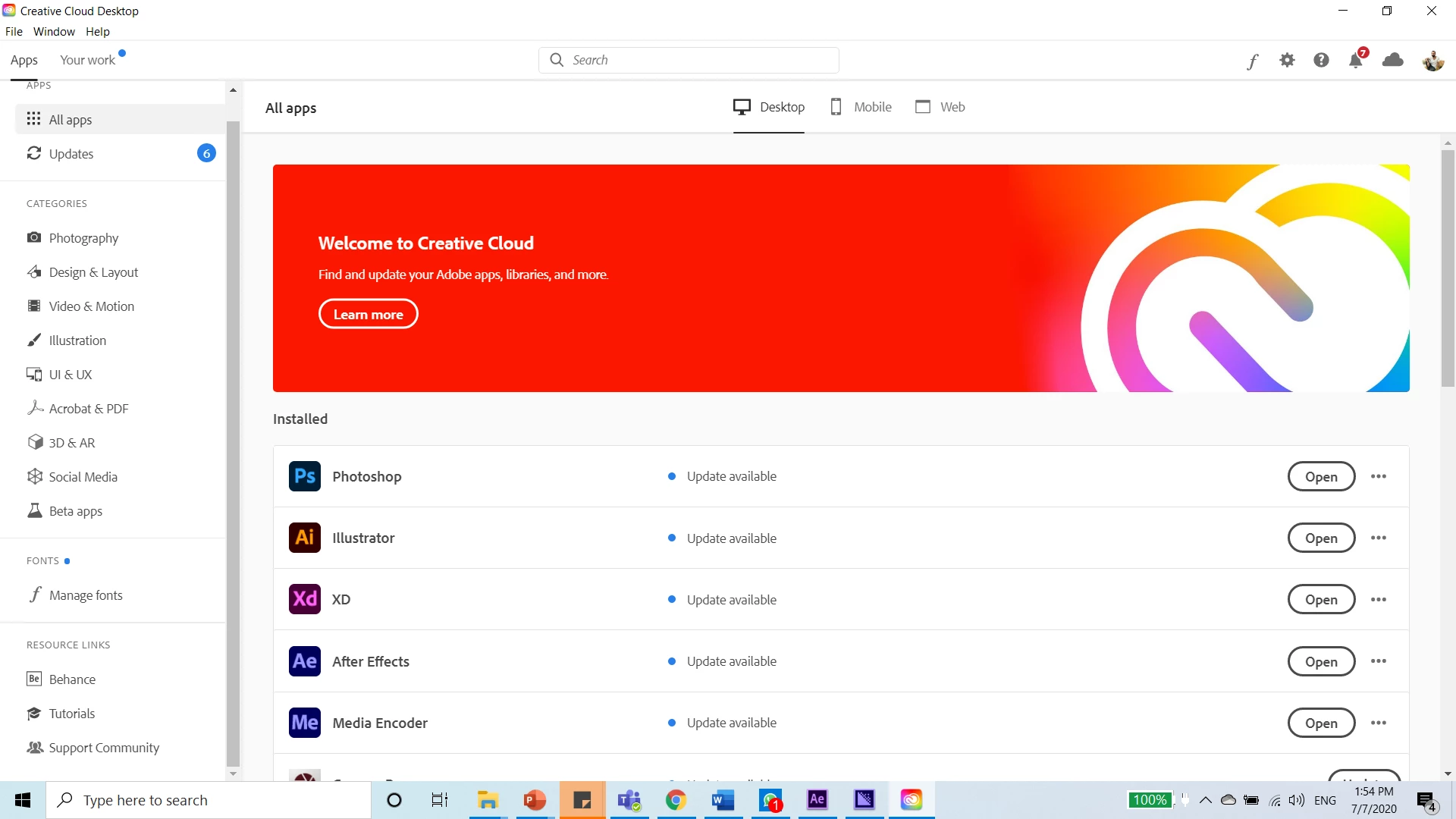Expand more options for Media Encoder
Viewport: 1456px width, 819px height.
coord(1379,723)
